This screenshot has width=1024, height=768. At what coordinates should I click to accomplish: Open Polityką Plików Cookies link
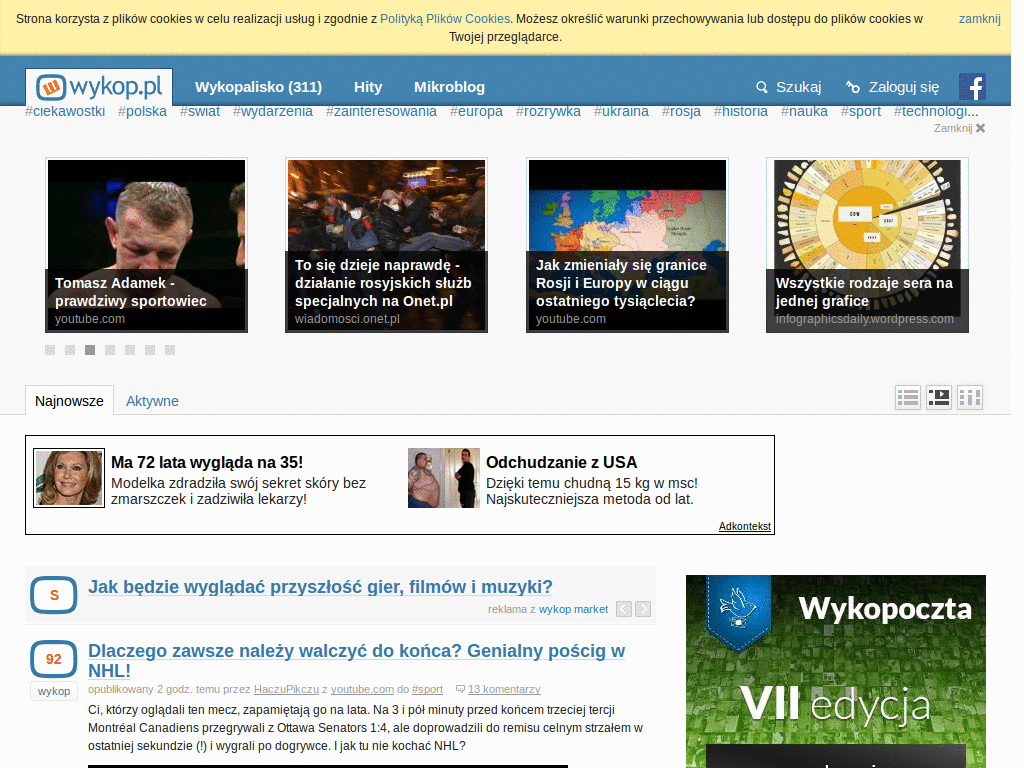pyautogui.click(x=445, y=19)
